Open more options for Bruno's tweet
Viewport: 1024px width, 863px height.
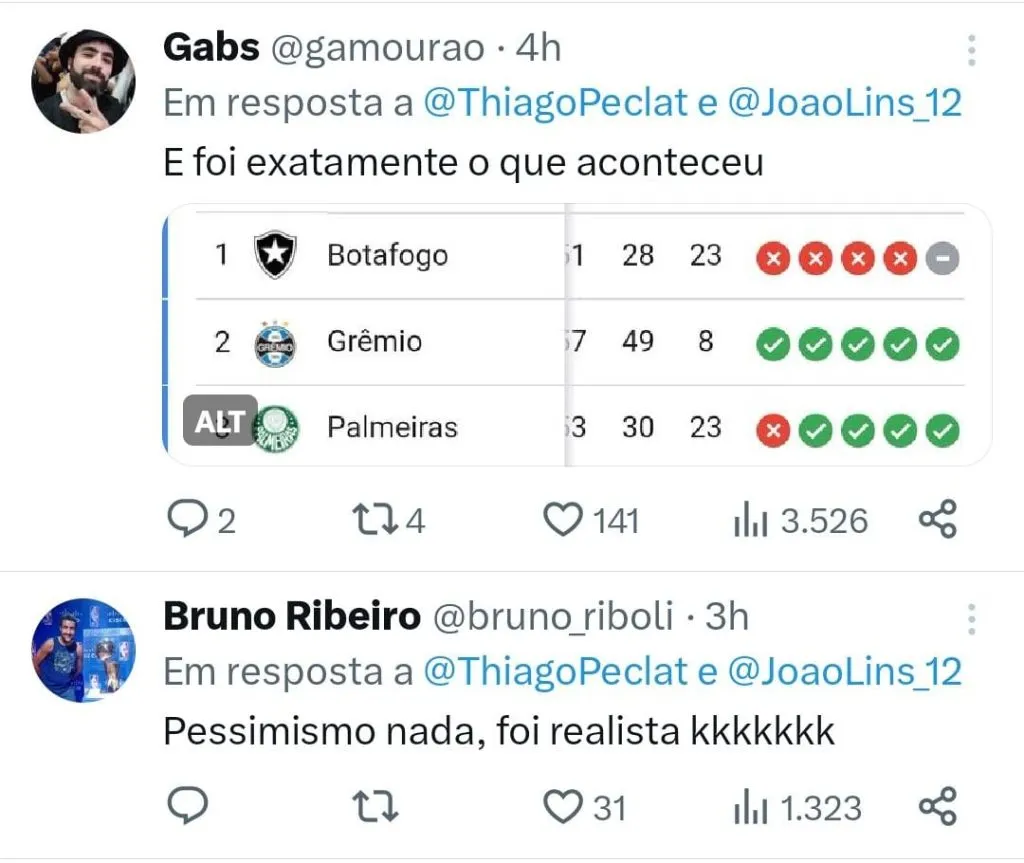(x=971, y=619)
